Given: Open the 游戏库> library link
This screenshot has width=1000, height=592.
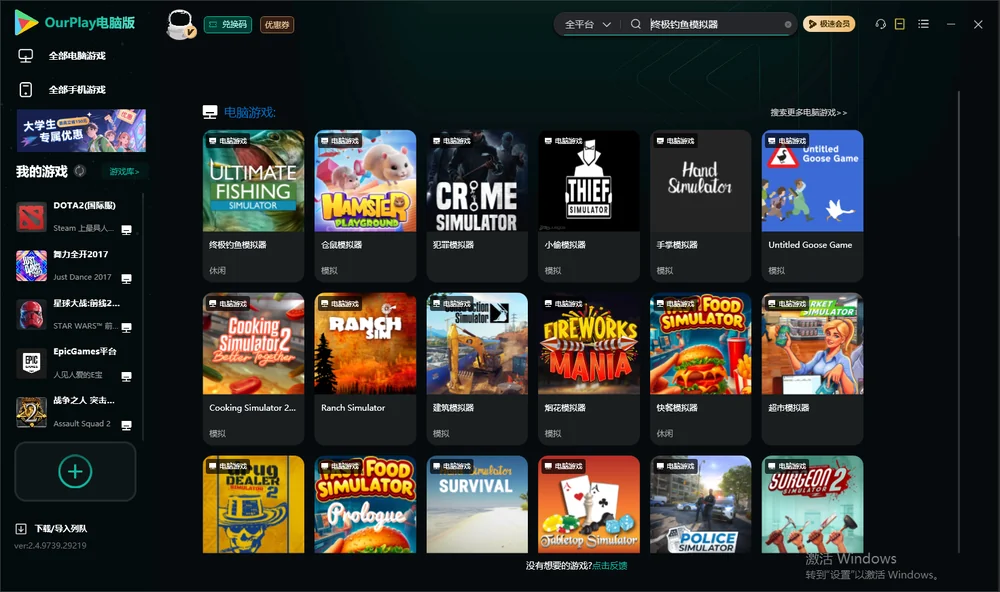Looking at the screenshot, I should coord(124,171).
